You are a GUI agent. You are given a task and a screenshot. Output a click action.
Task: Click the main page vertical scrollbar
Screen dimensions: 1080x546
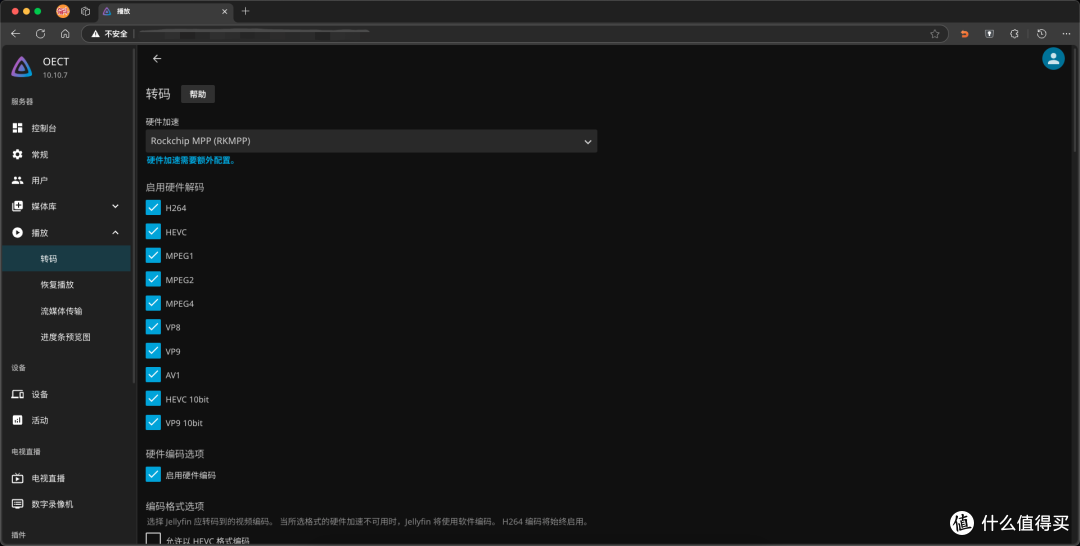1076,100
